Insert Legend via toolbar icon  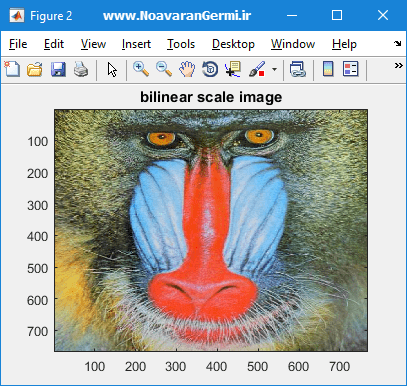pyautogui.click(x=351, y=69)
